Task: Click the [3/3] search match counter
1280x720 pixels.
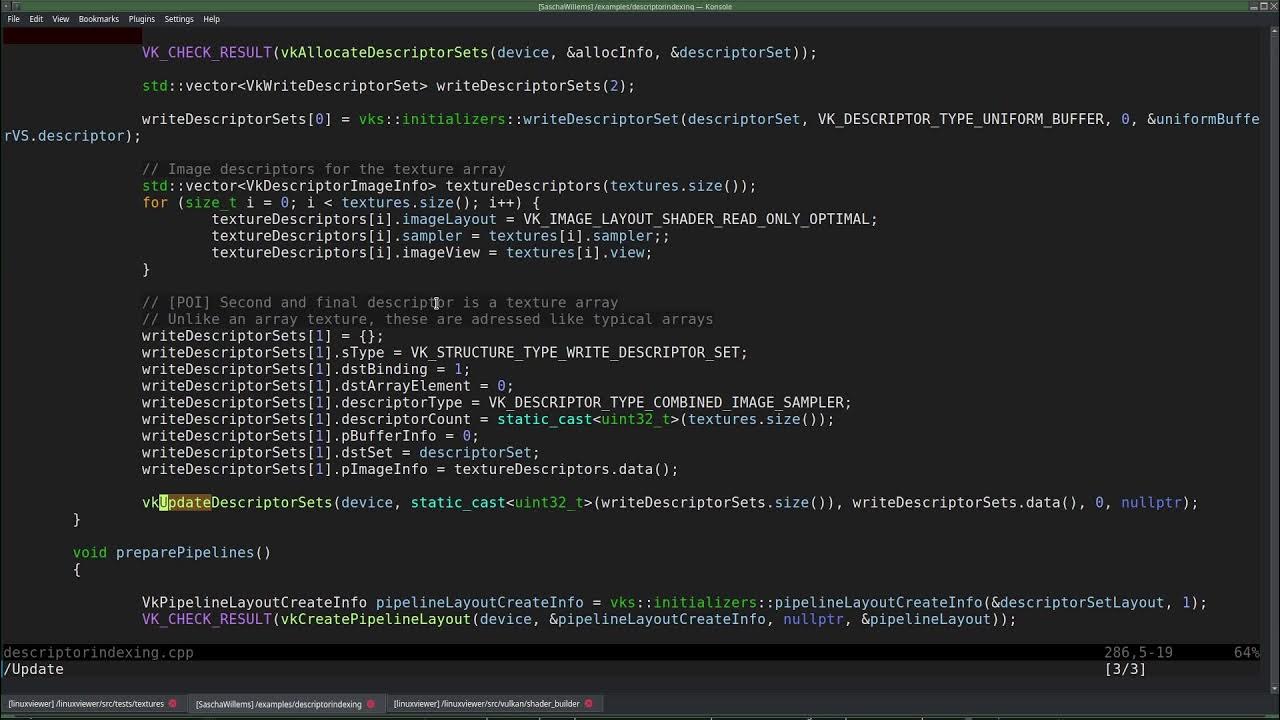Action: tap(1125, 669)
